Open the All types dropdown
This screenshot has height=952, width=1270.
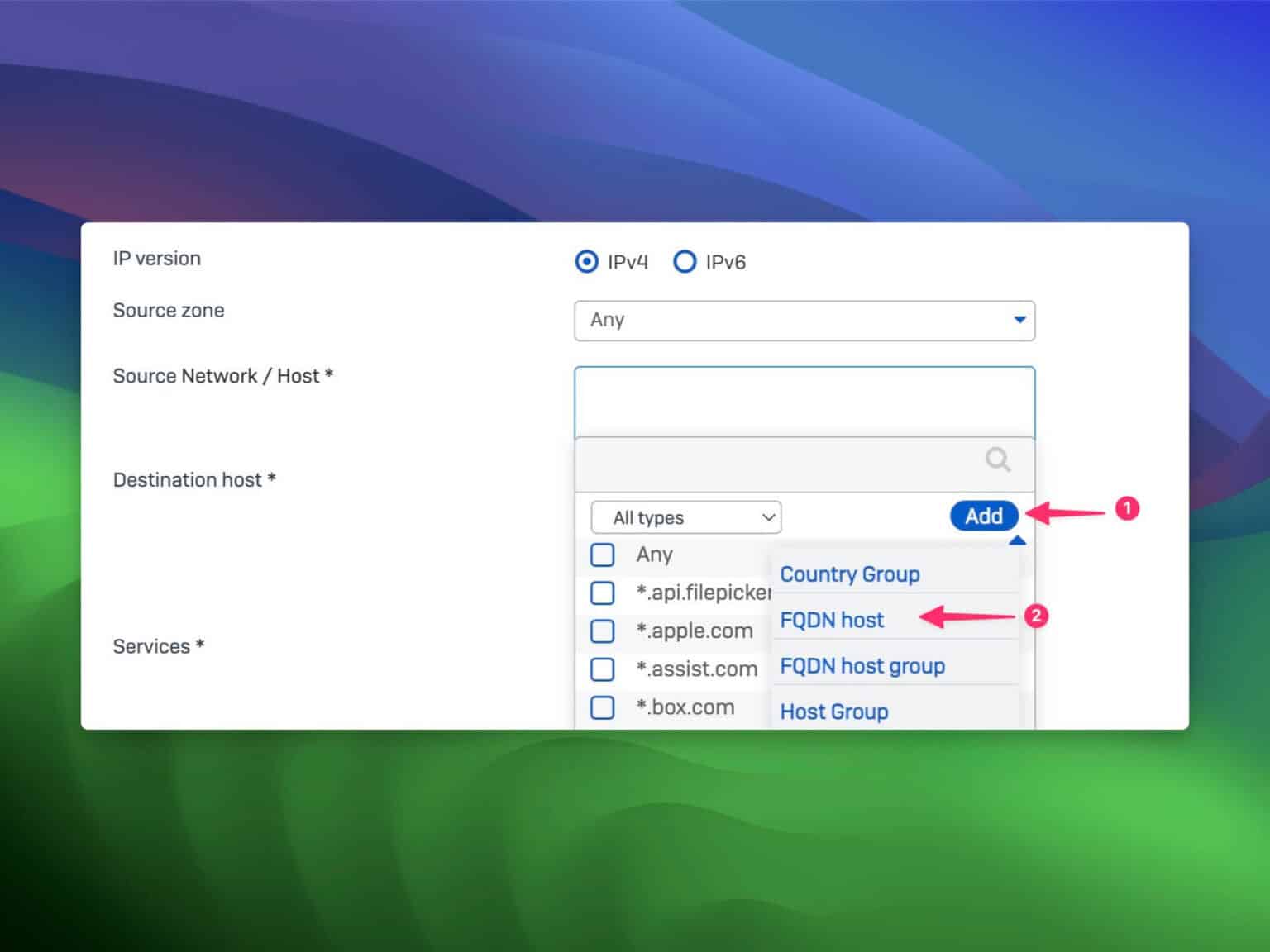tap(685, 516)
